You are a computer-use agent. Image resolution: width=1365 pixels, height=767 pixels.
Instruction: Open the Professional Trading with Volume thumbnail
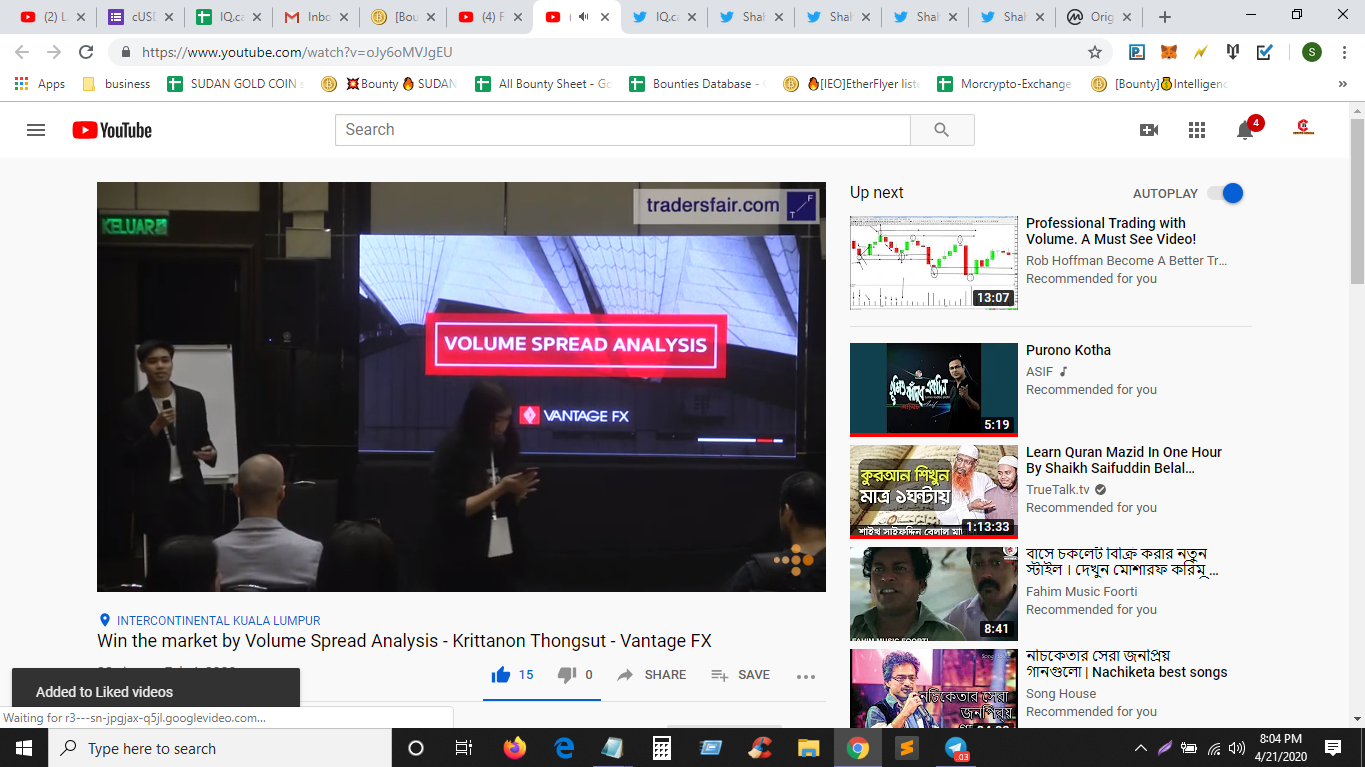pyautogui.click(x=934, y=262)
